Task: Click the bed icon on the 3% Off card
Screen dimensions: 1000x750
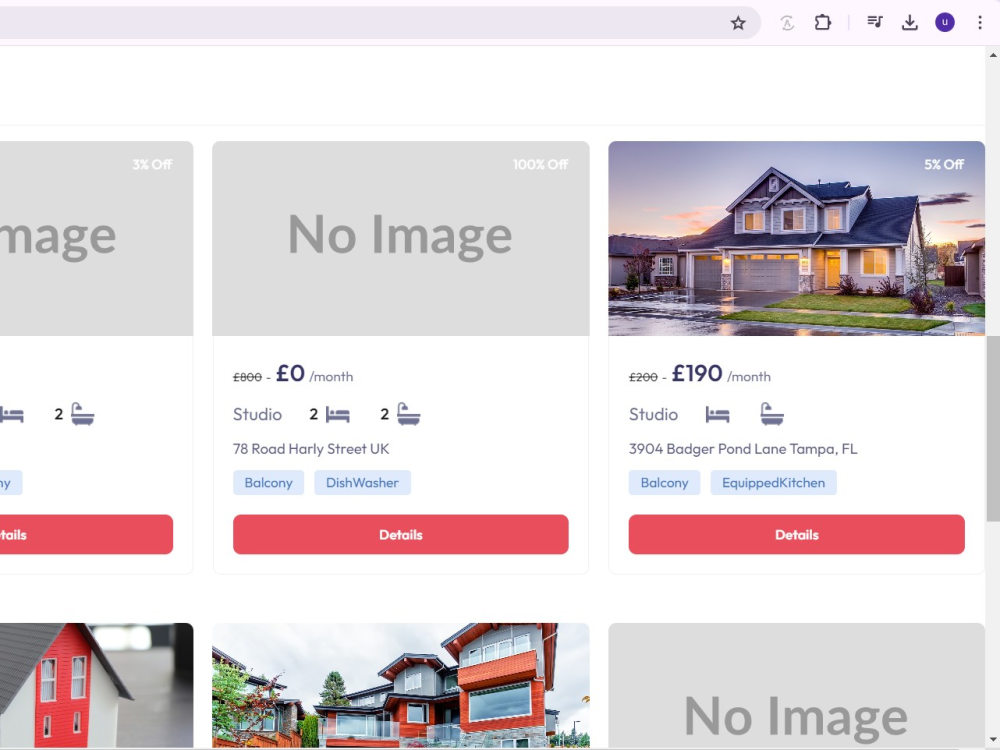Action: 11,415
